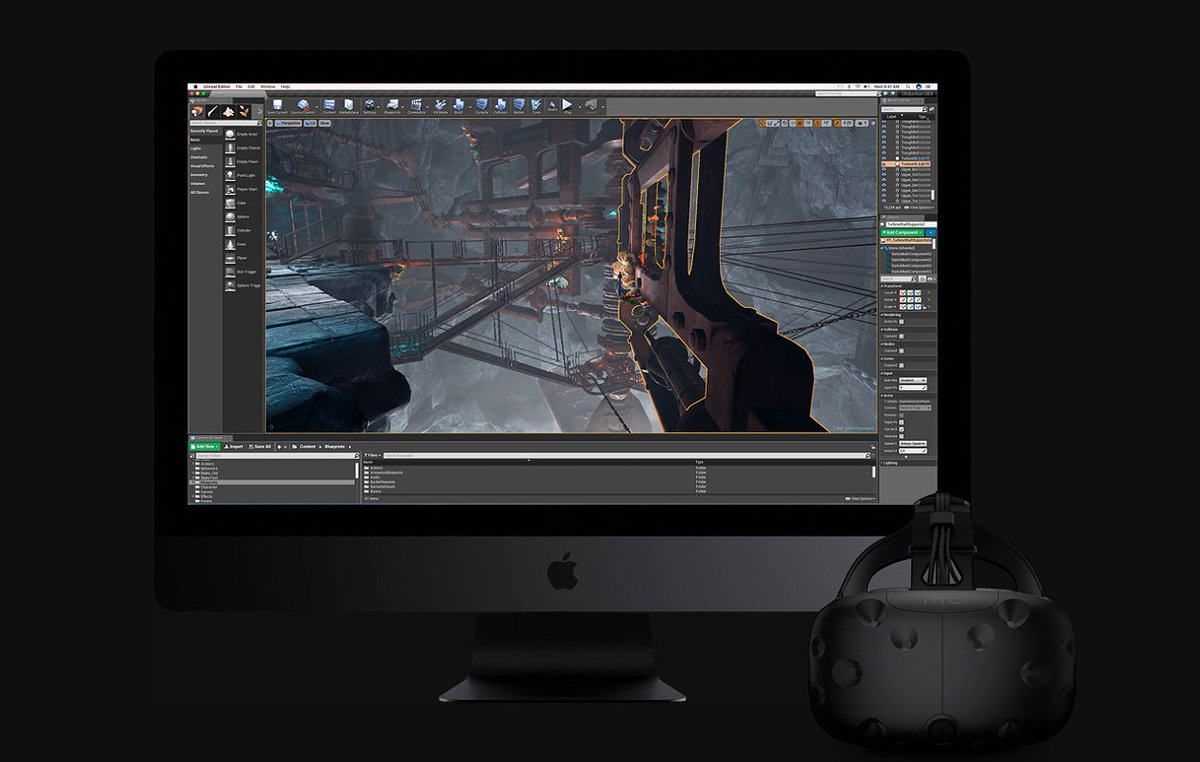
Task: Open the Content browser toolbar icon
Action: (329, 106)
